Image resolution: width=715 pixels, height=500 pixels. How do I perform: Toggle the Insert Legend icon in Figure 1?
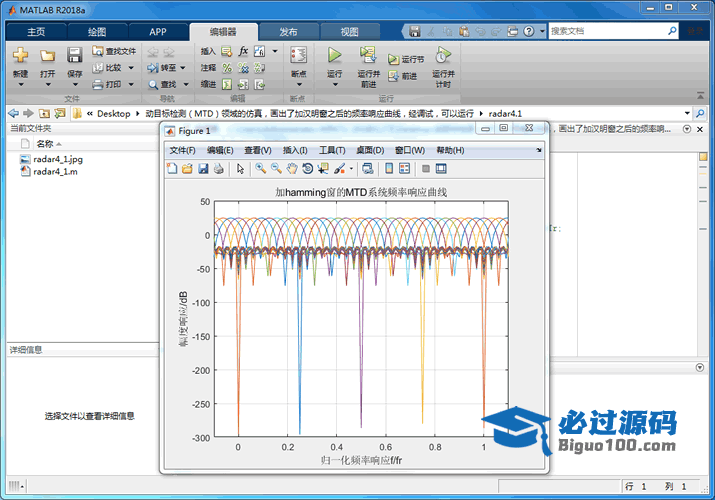pos(404,169)
